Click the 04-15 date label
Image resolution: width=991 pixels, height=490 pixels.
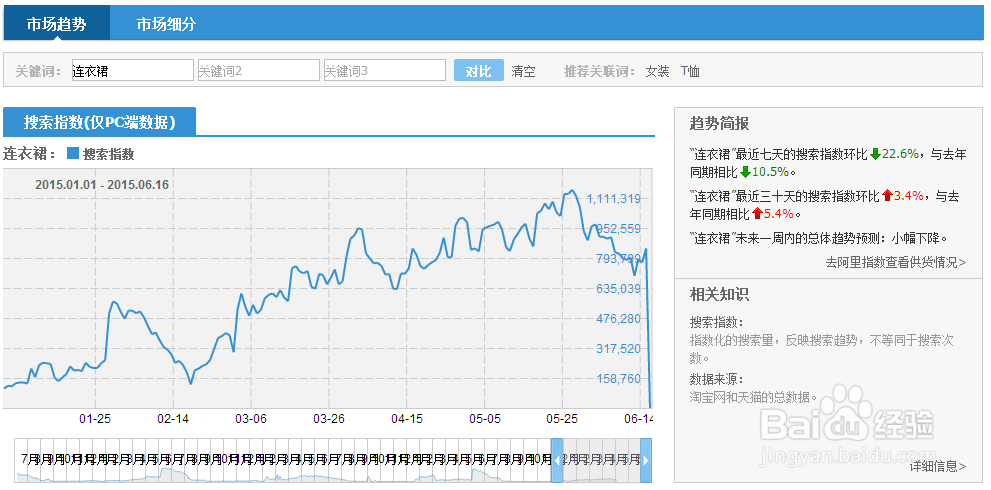tap(407, 419)
